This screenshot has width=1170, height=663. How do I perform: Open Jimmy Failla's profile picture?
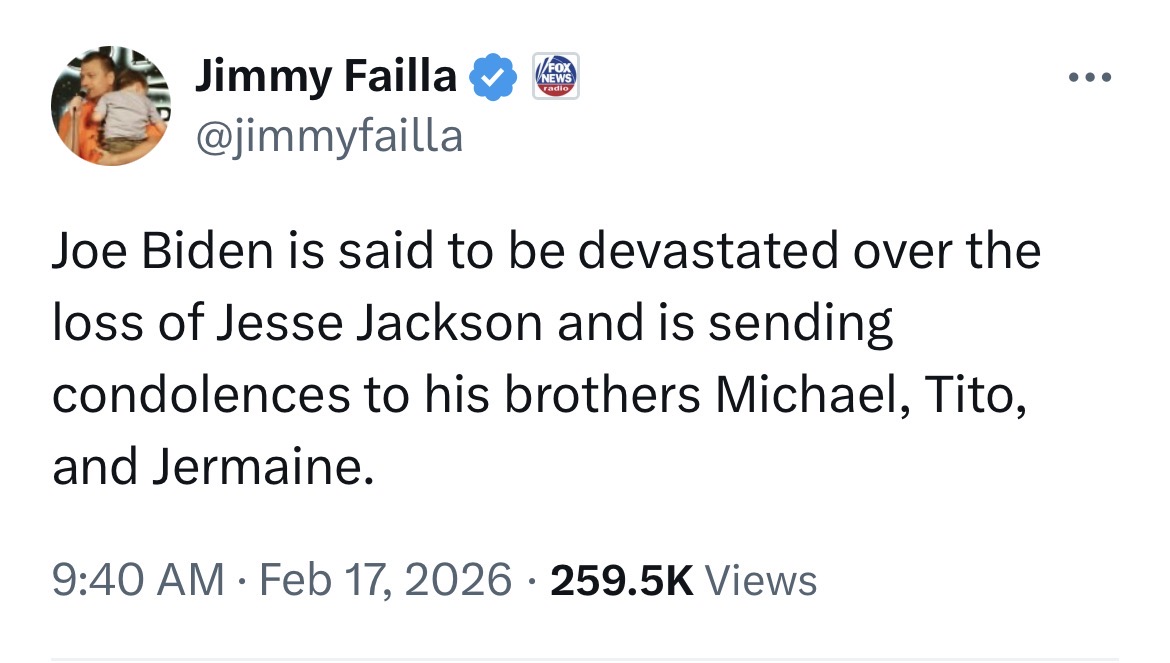coord(111,105)
